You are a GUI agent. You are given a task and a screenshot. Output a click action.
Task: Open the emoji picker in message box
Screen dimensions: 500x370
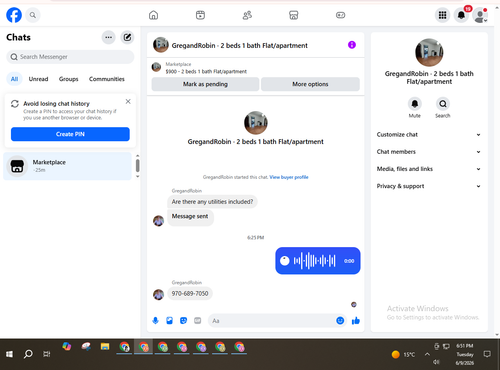click(340, 321)
